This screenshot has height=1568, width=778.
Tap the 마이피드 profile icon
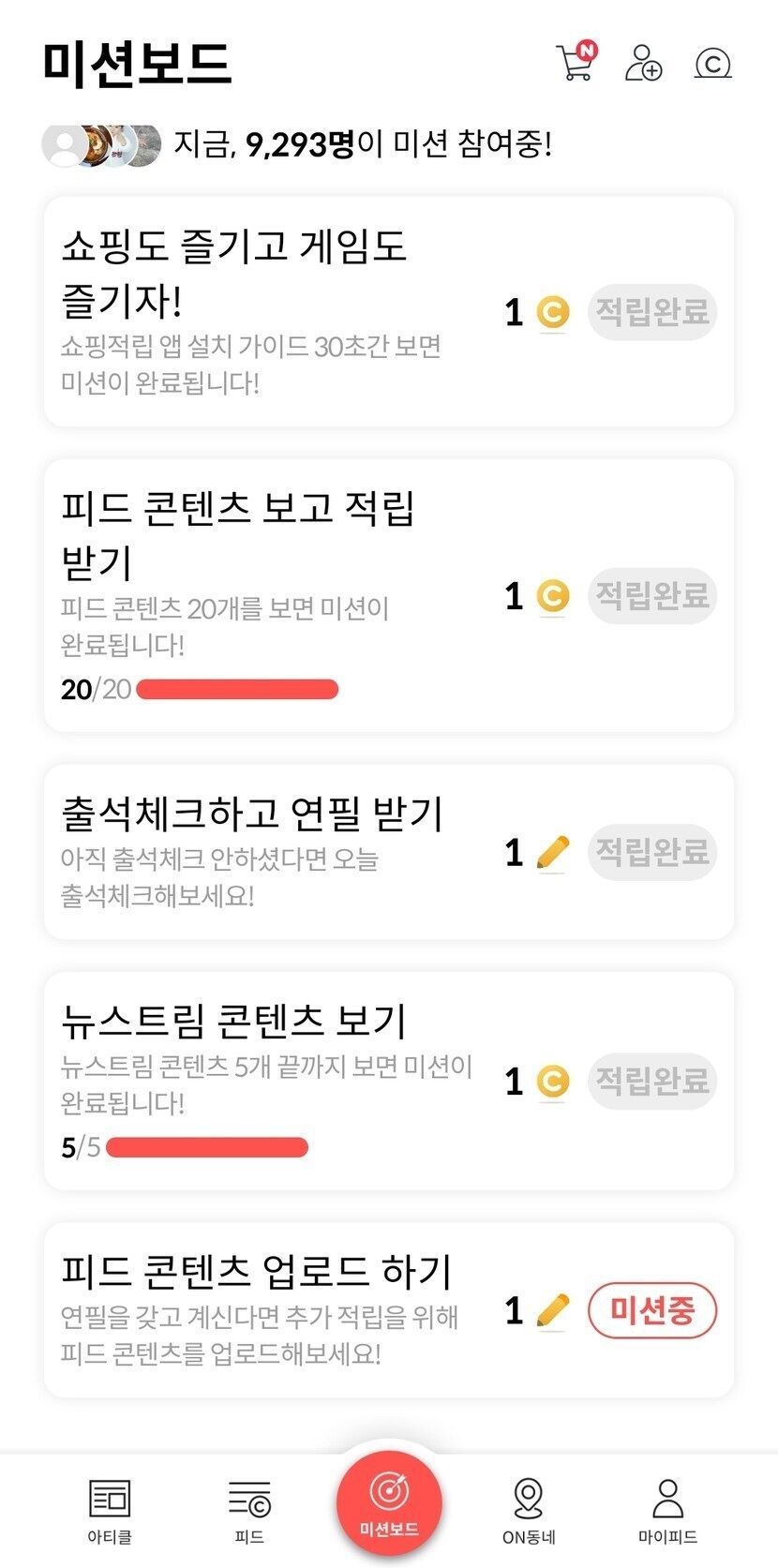click(x=667, y=1499)
